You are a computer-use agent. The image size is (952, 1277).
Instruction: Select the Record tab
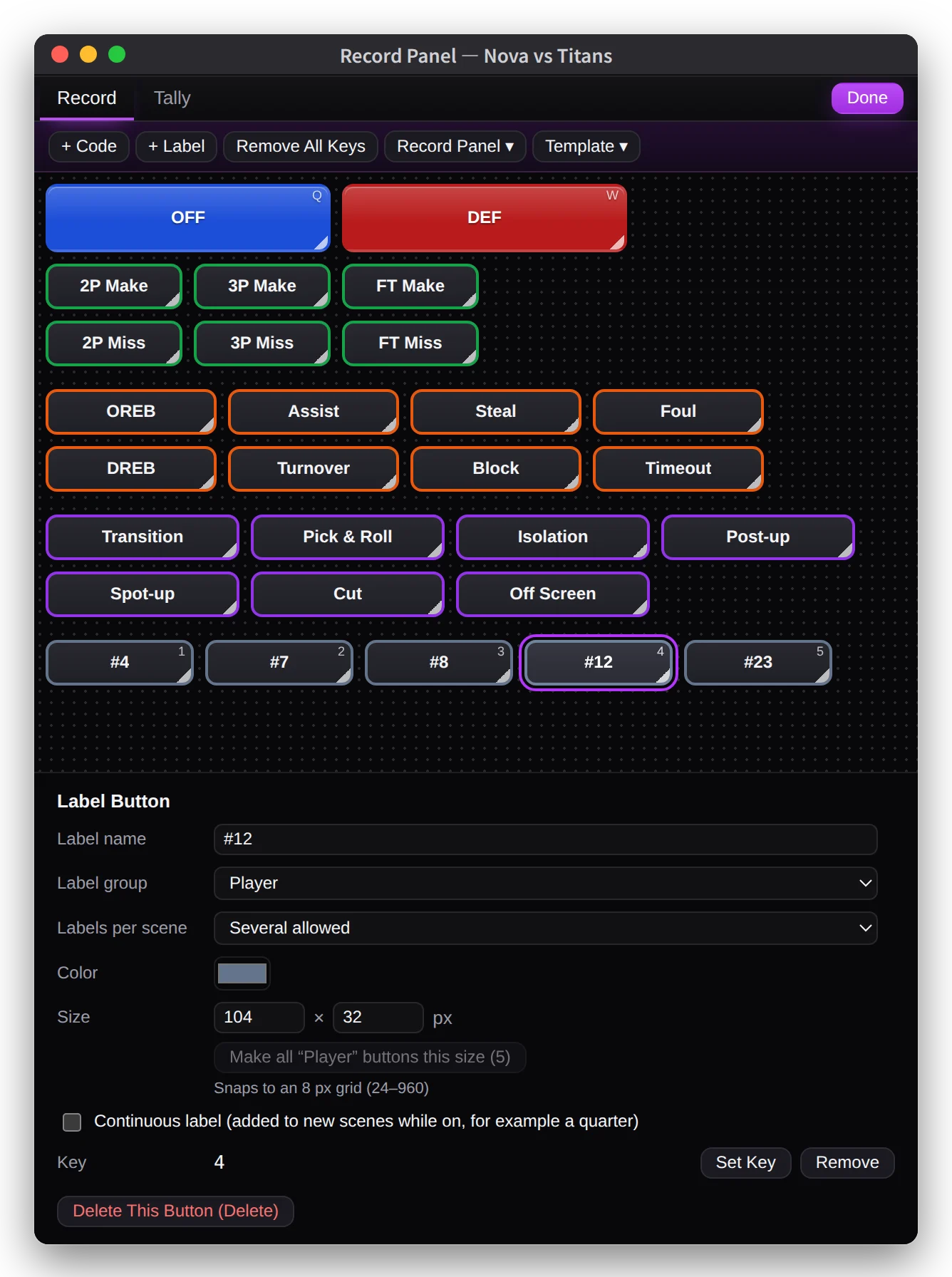87,98
